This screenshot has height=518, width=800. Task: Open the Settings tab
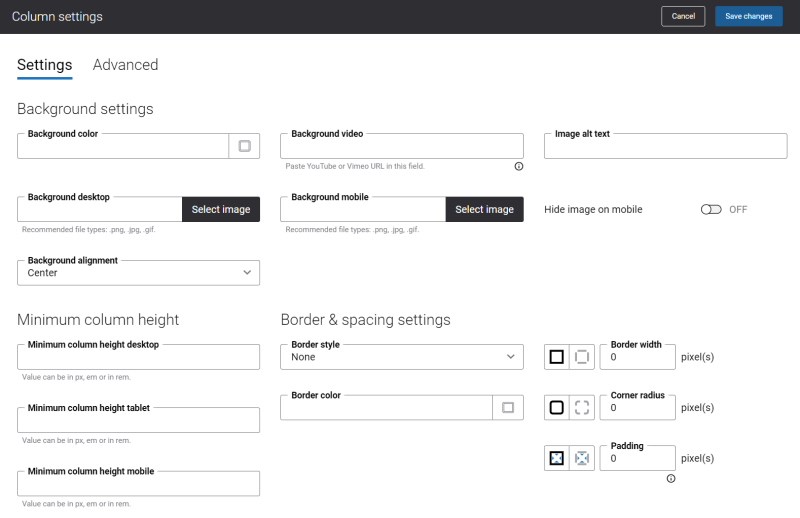45,65
